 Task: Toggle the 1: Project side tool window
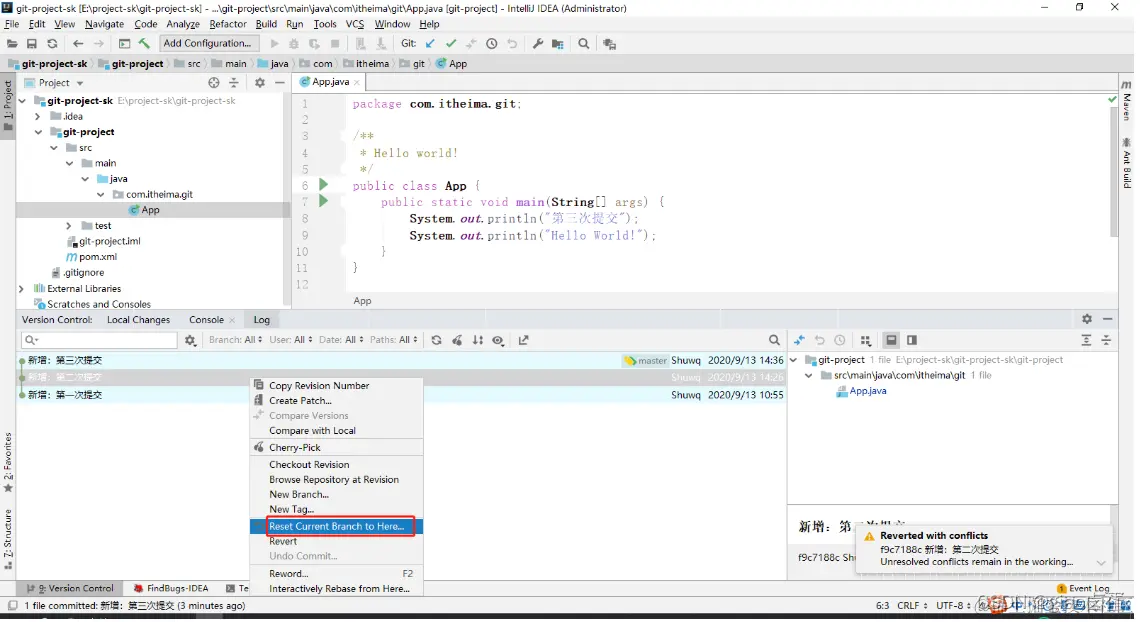click(x=8, y=105)
